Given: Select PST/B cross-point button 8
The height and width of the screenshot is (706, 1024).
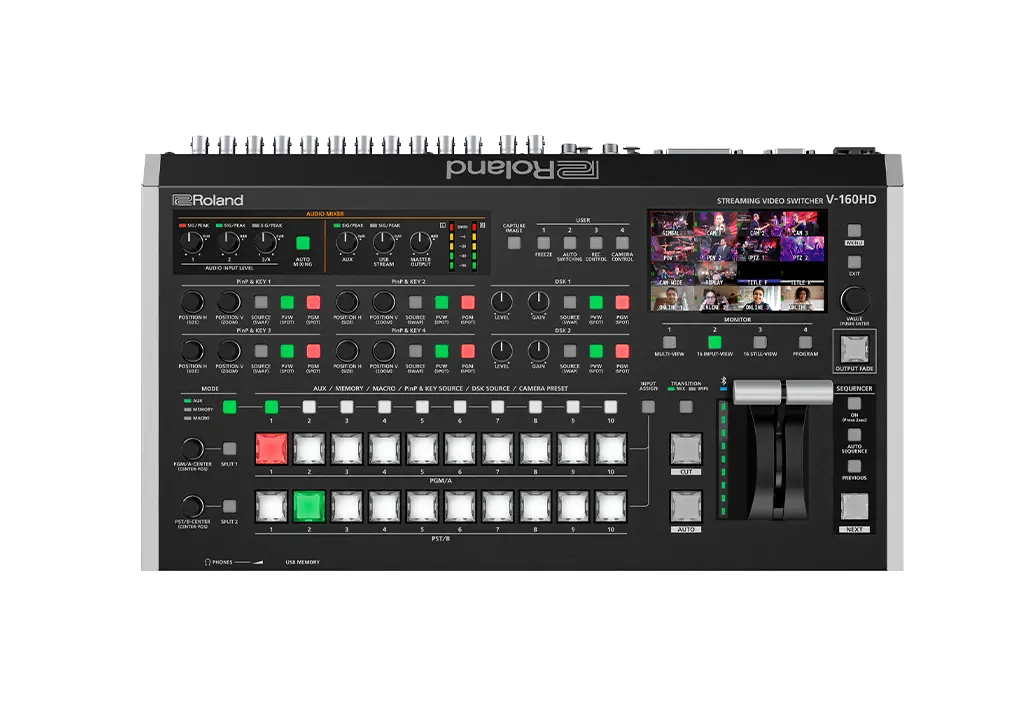Looking at the screenshot, I should (x=536, y=506).
